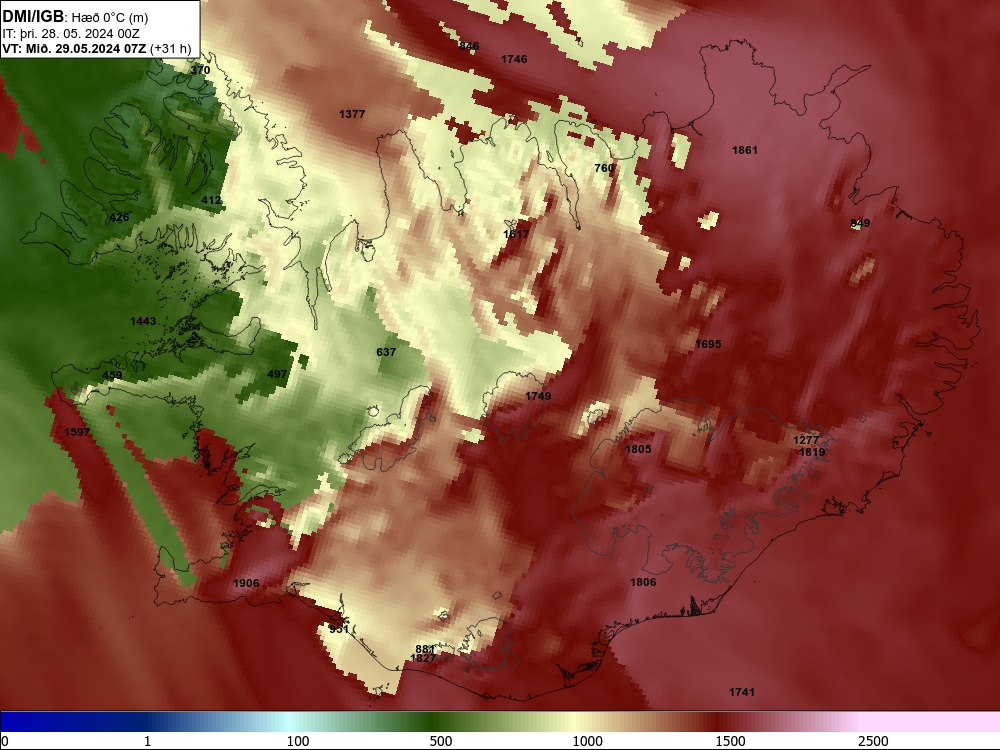Screen dimensions: 1000x750
Task: Select the 1500 legend tick label
Action: pos(730,741)
